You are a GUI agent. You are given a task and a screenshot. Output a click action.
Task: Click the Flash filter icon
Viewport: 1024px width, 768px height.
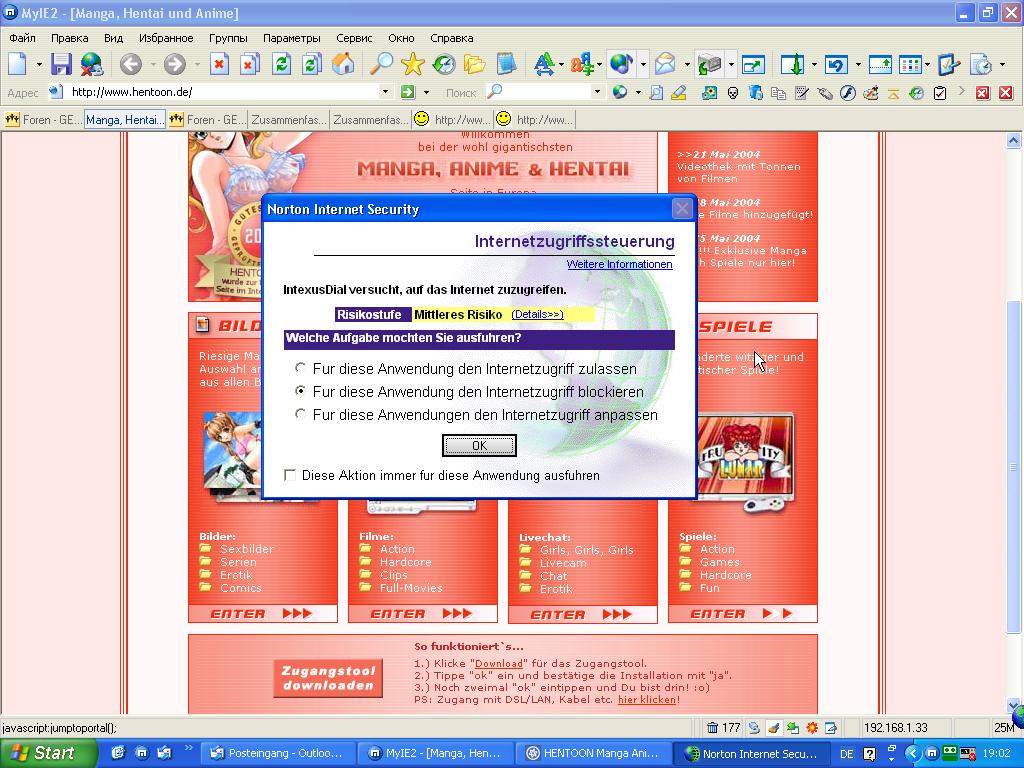click(848, 93)
